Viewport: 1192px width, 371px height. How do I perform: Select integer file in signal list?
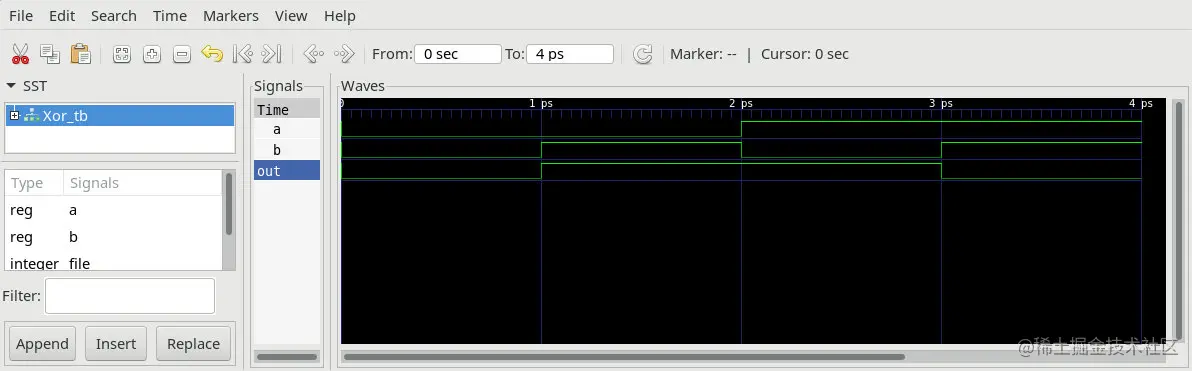114,263
